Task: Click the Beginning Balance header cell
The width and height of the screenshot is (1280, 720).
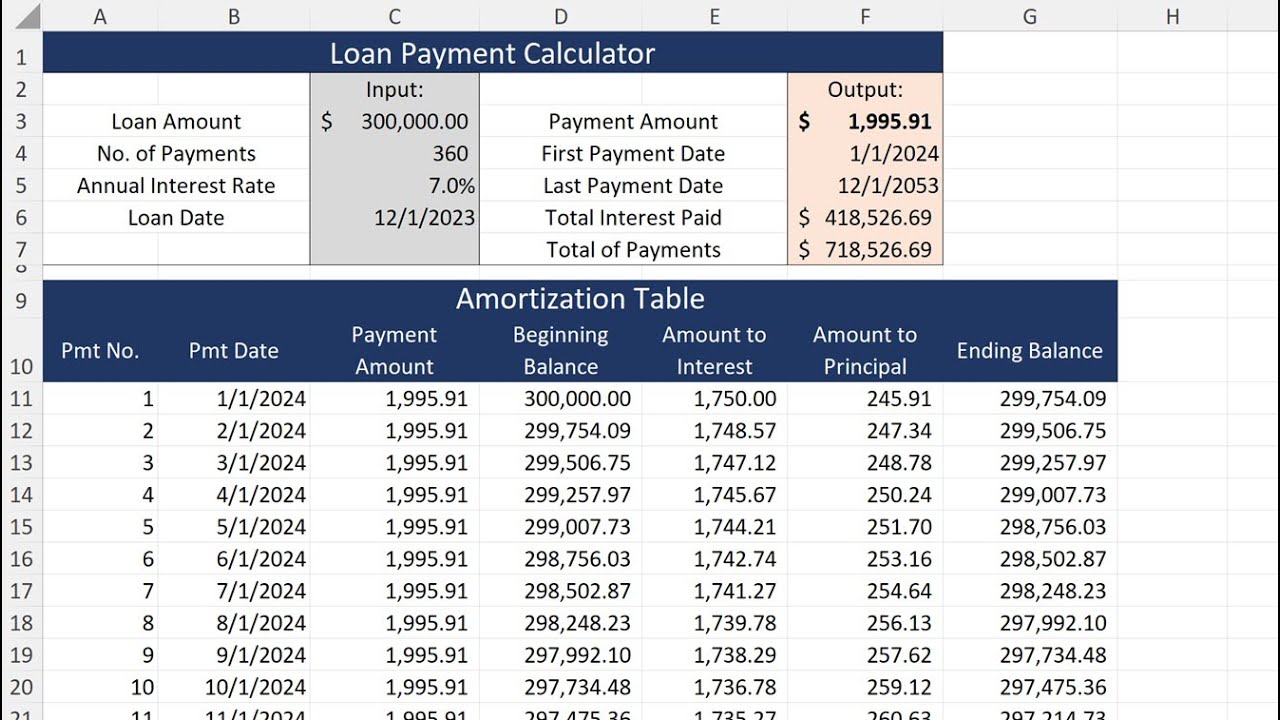Action: tap(561, 350)
